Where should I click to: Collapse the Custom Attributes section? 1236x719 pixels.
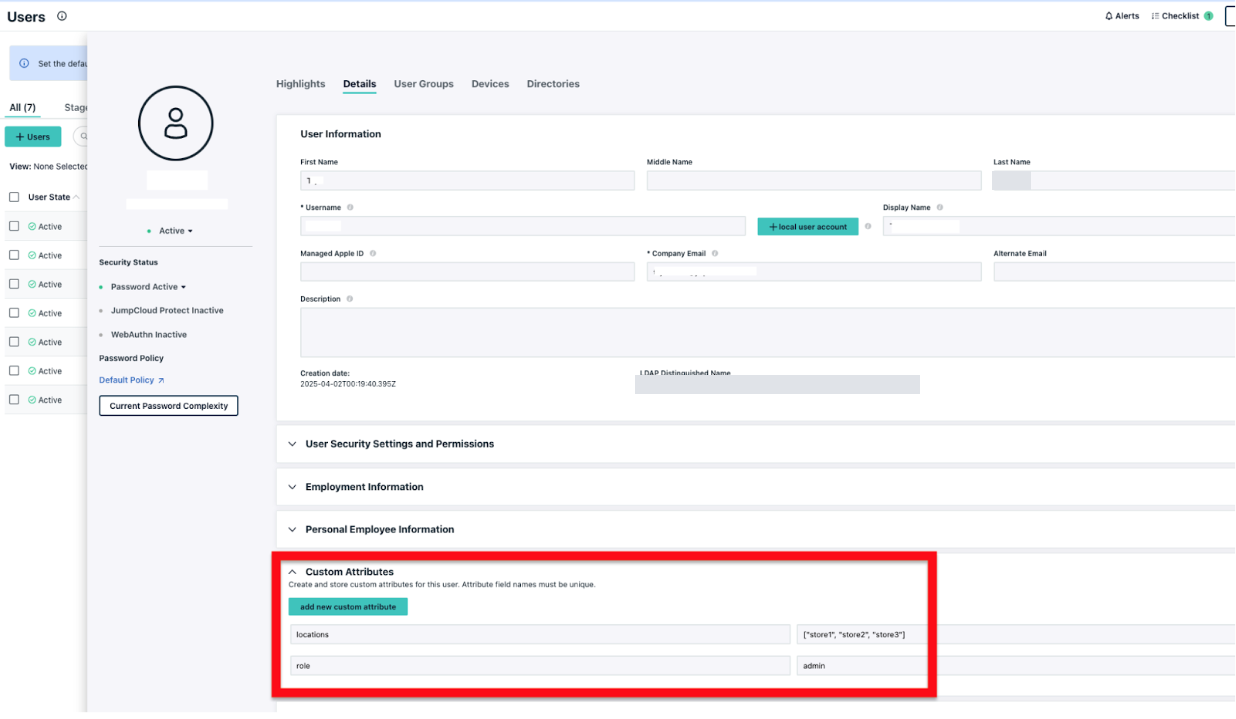tap(341, 572)
